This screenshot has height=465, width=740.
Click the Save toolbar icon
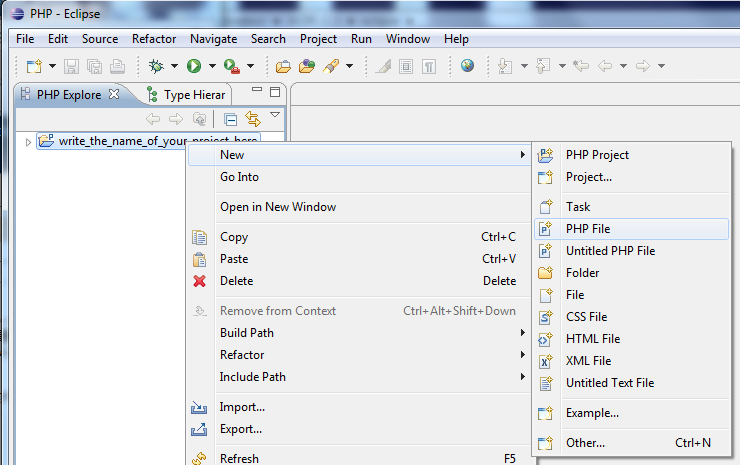[x=71, y=66]
